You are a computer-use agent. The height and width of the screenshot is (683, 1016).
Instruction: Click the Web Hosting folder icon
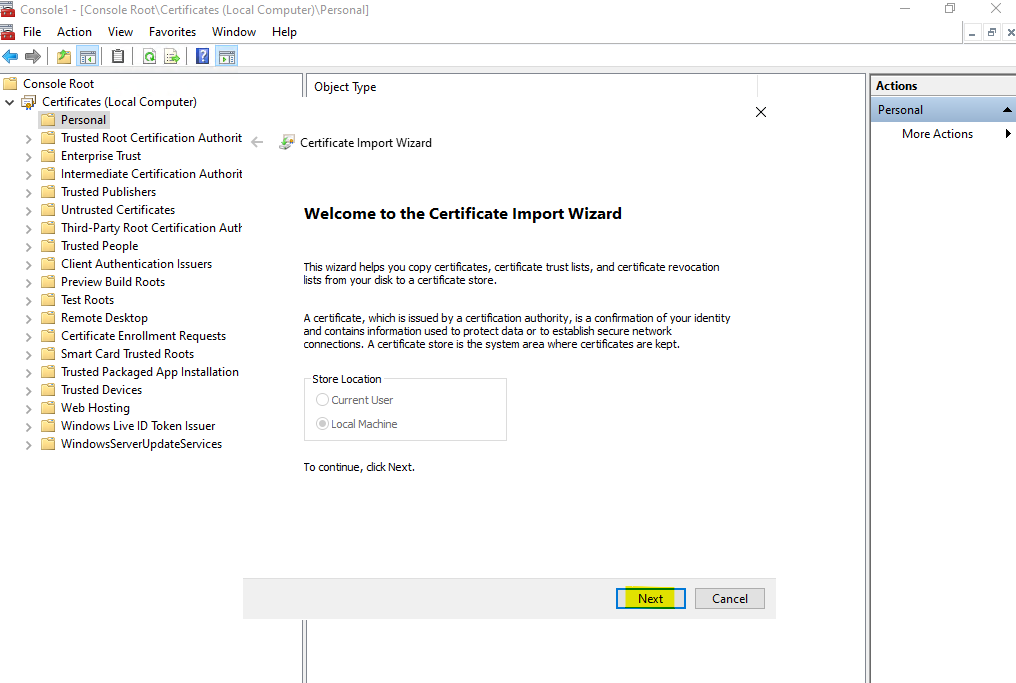(48, 408)
